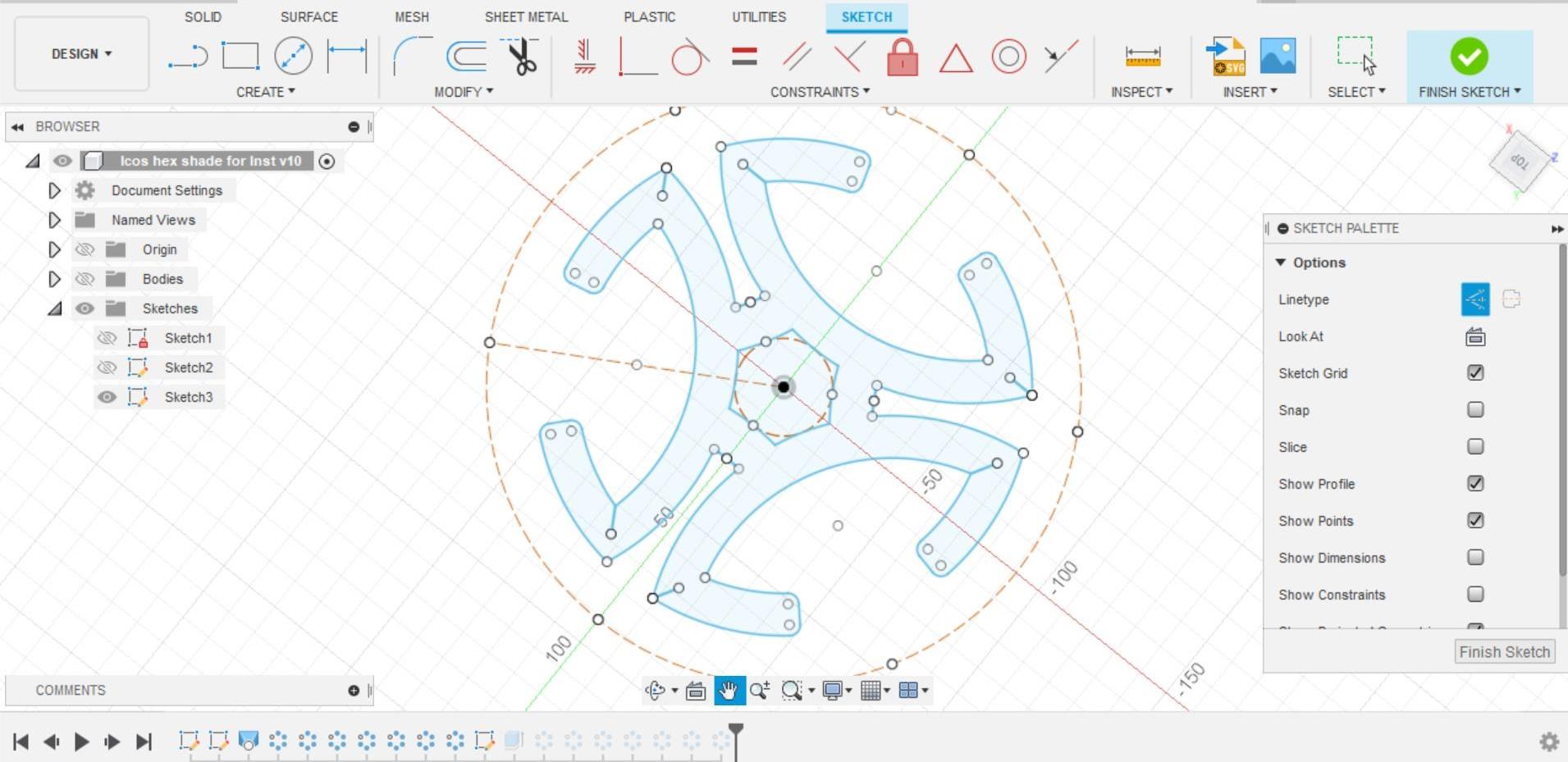Image resolution: width=1568 pixels, height=762 pixels.
Task: Select the Fillet tool
Action: 412,57
